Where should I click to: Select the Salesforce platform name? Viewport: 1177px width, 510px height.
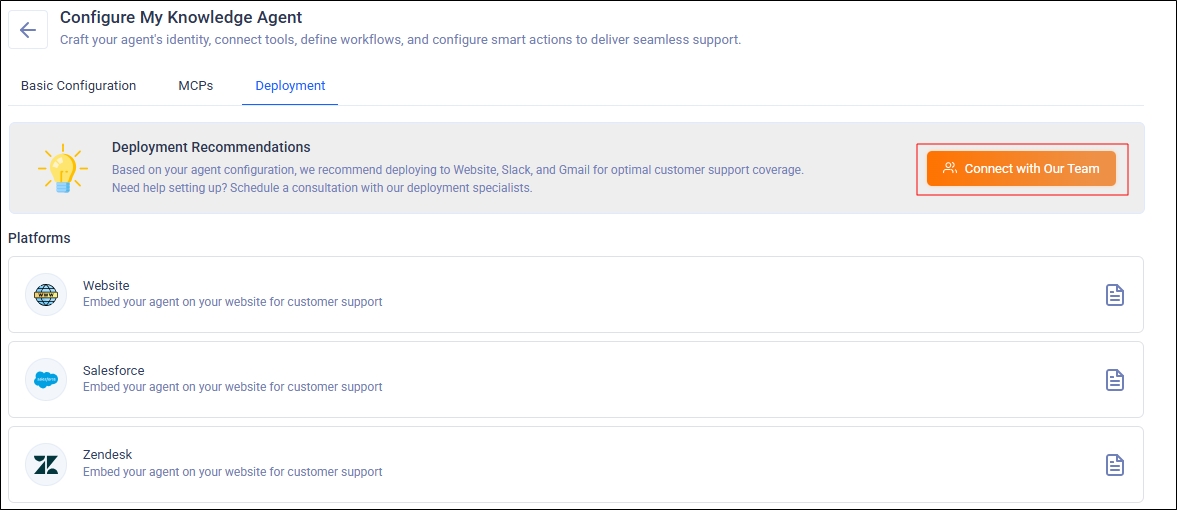coord(113,371)
